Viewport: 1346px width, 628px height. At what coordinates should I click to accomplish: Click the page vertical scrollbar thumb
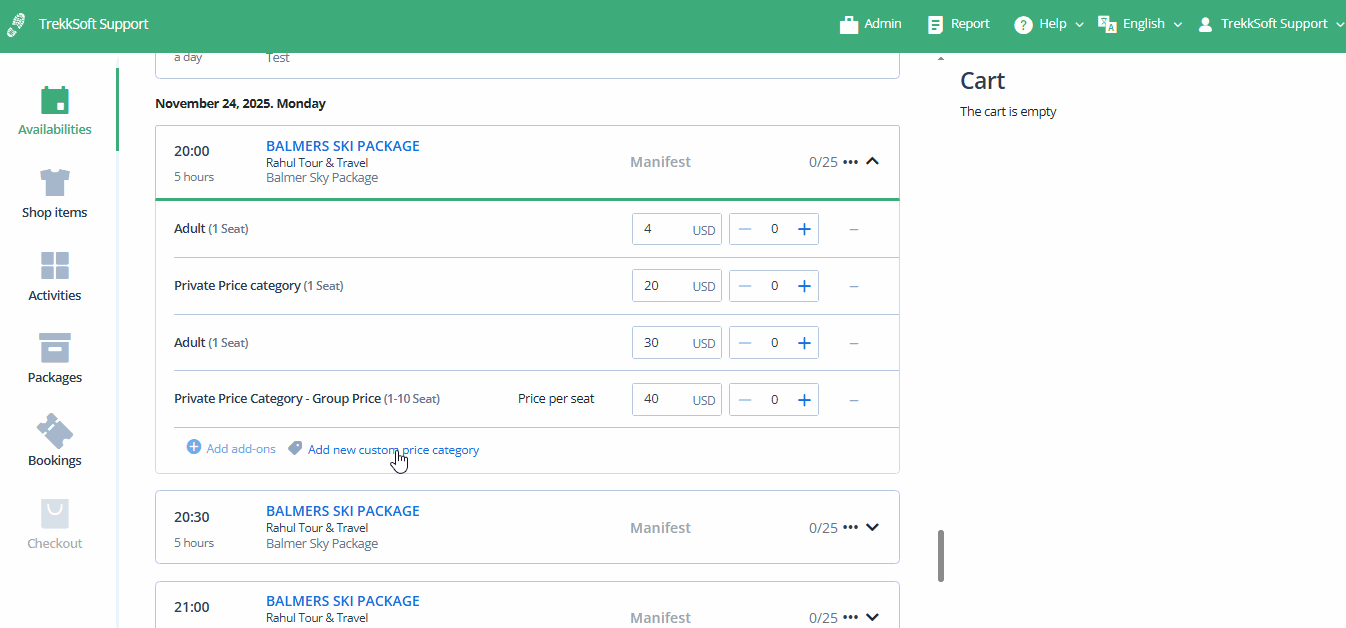(941, 555)
